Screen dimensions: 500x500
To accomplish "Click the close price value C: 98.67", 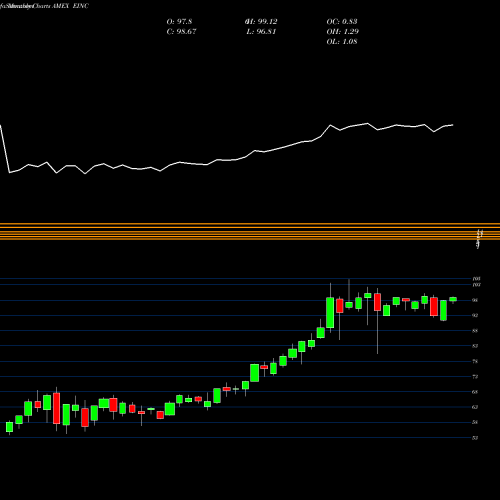I will pyautogui.click(x=181, y=32).
